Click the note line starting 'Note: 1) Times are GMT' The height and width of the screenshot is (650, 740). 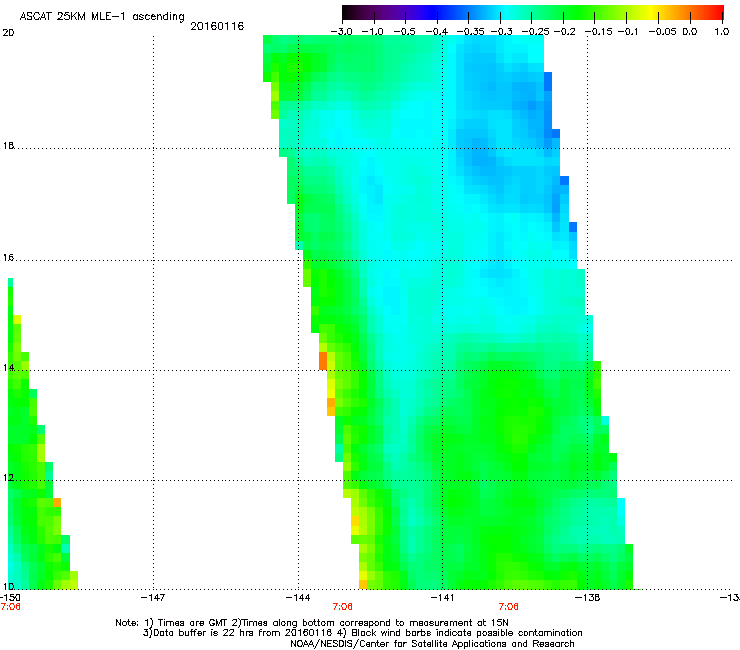point(312,623)
